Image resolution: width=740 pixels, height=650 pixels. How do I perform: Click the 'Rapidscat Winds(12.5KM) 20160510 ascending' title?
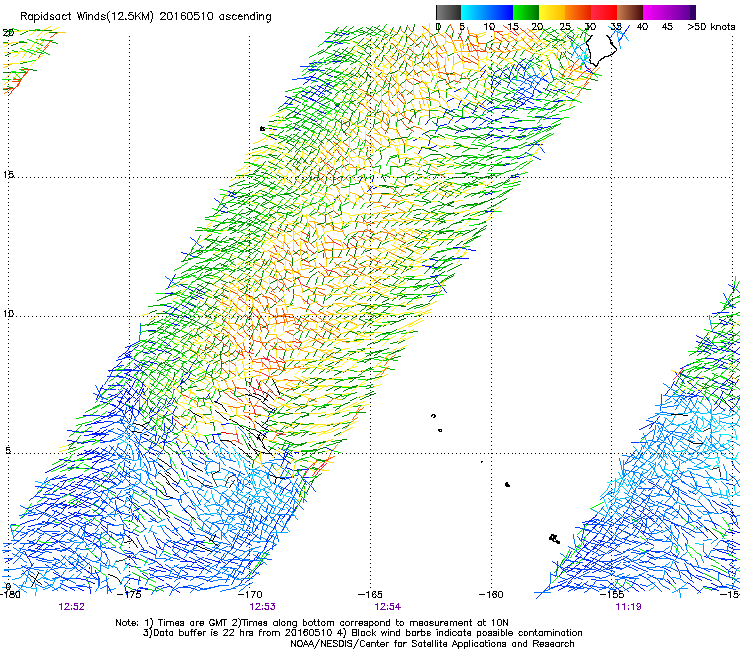point(146,17)
